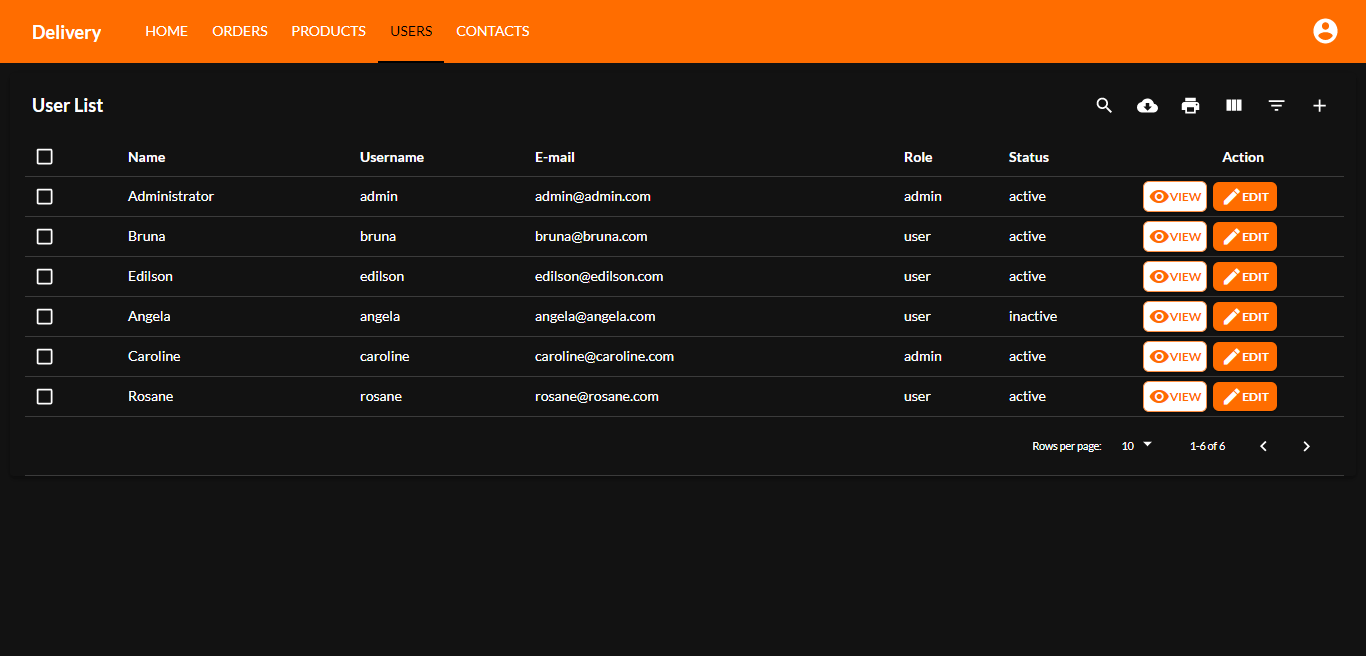1366x656 pixels.
Task: Open the Products menu item
Action: 329,31
